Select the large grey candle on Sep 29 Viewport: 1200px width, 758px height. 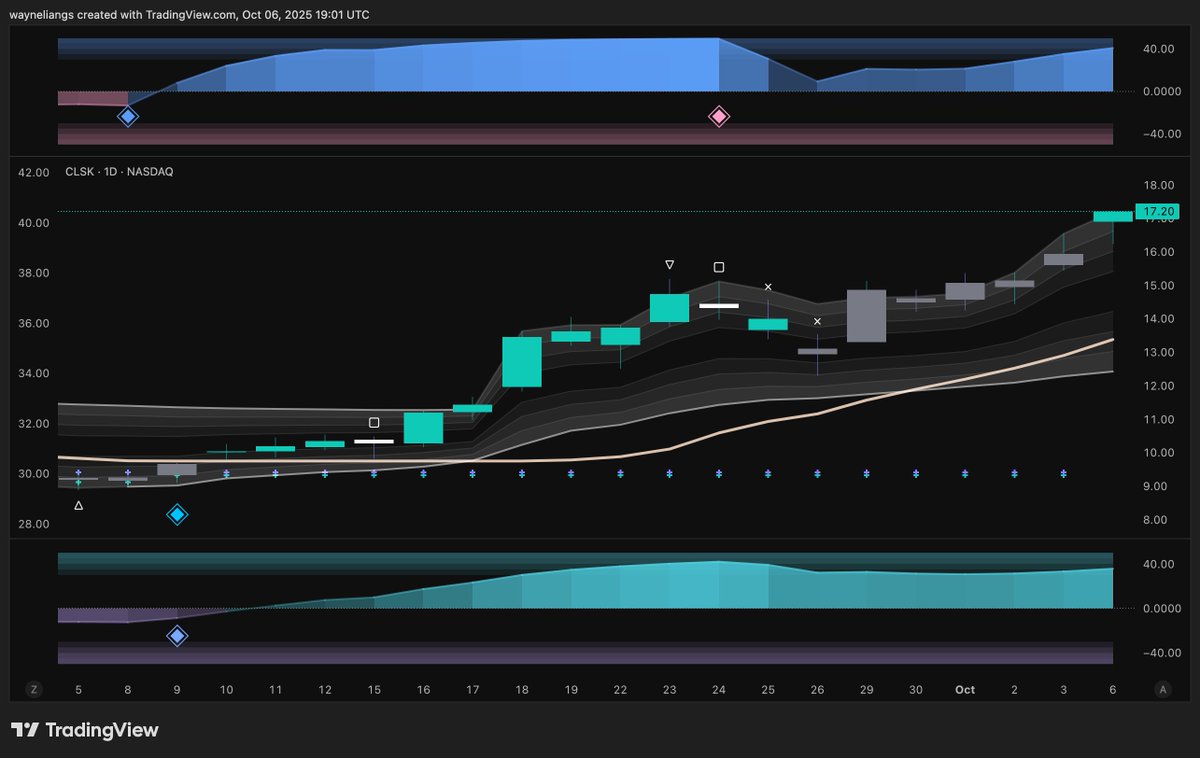pyautogui.click(x=866, y=316)
